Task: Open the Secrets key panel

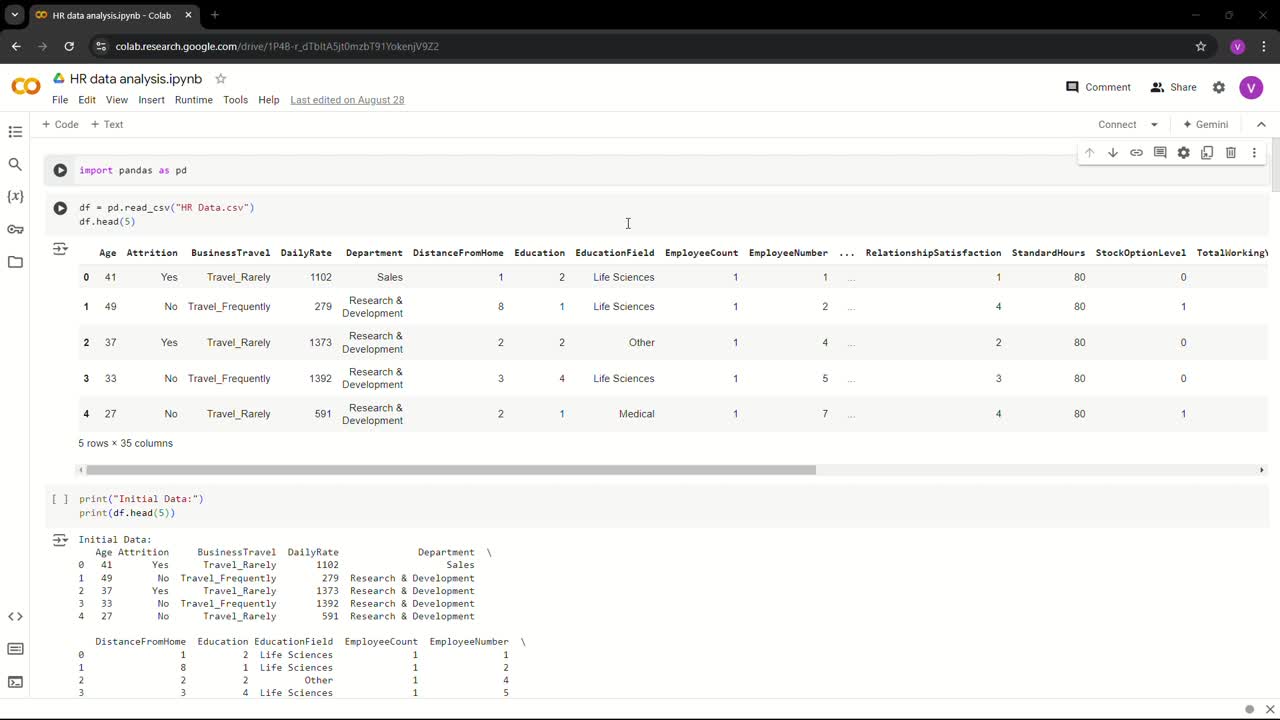Action: click(15, 229)
